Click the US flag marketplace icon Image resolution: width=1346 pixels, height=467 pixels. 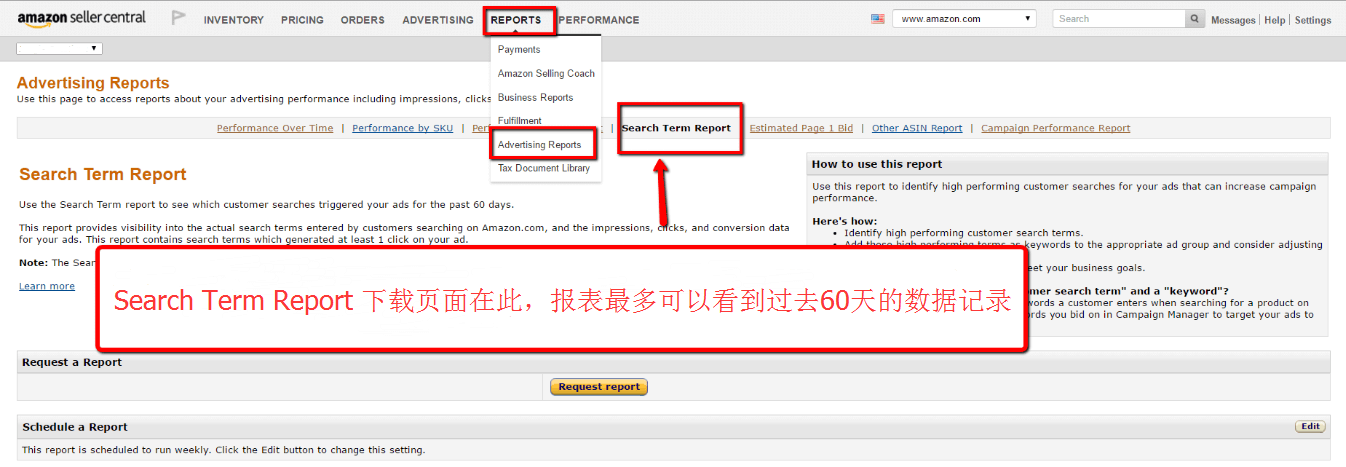click(878, 19)
